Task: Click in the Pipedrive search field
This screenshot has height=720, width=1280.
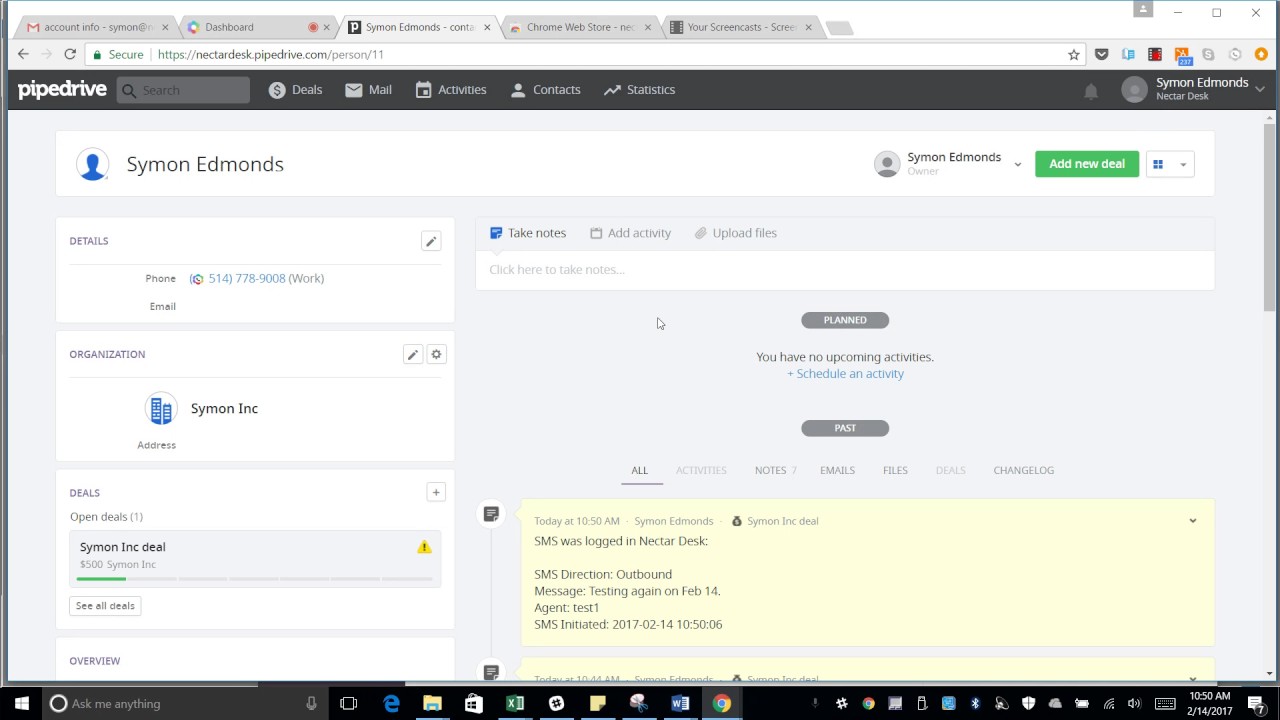Action: 183,90
